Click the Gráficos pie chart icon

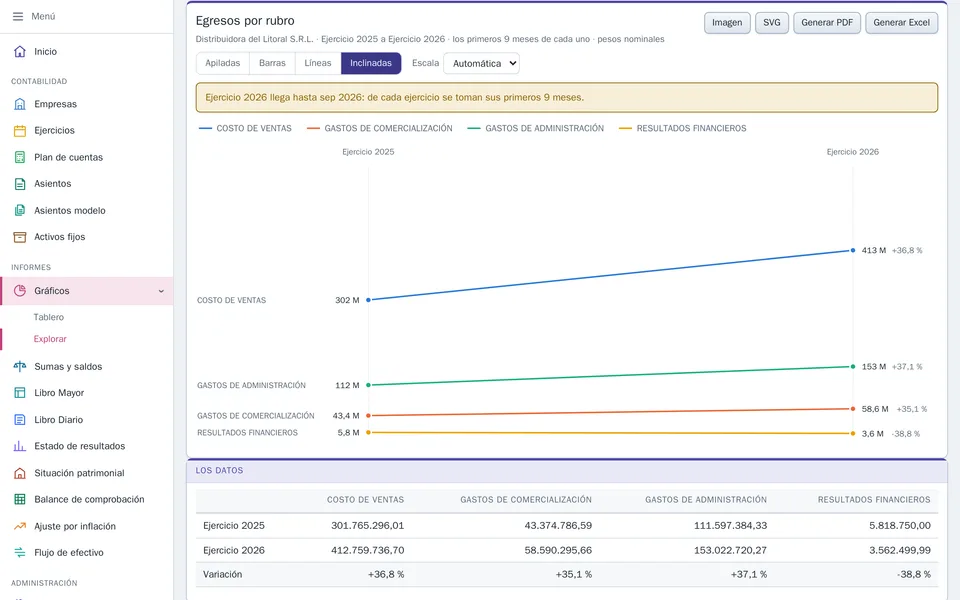20,291
